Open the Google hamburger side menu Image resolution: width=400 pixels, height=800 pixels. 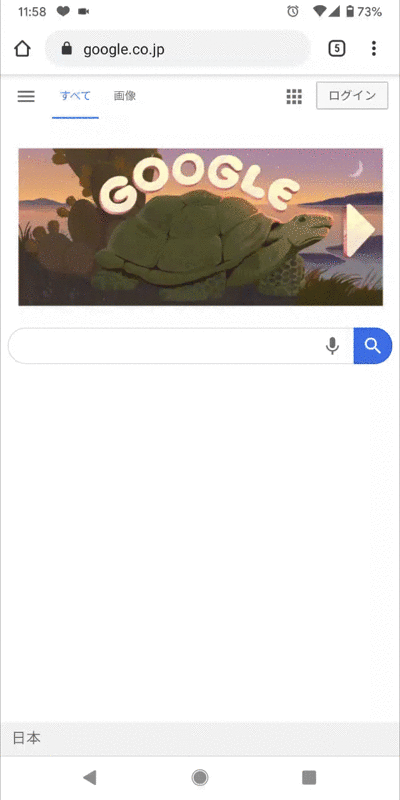click(x=26, y=96)
